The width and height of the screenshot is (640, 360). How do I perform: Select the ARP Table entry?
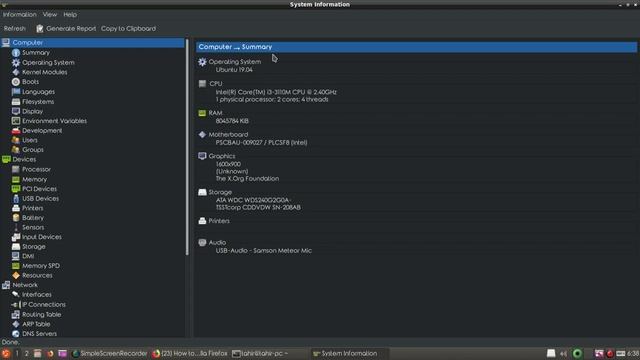pyautogui.click(x=36, y=324)
